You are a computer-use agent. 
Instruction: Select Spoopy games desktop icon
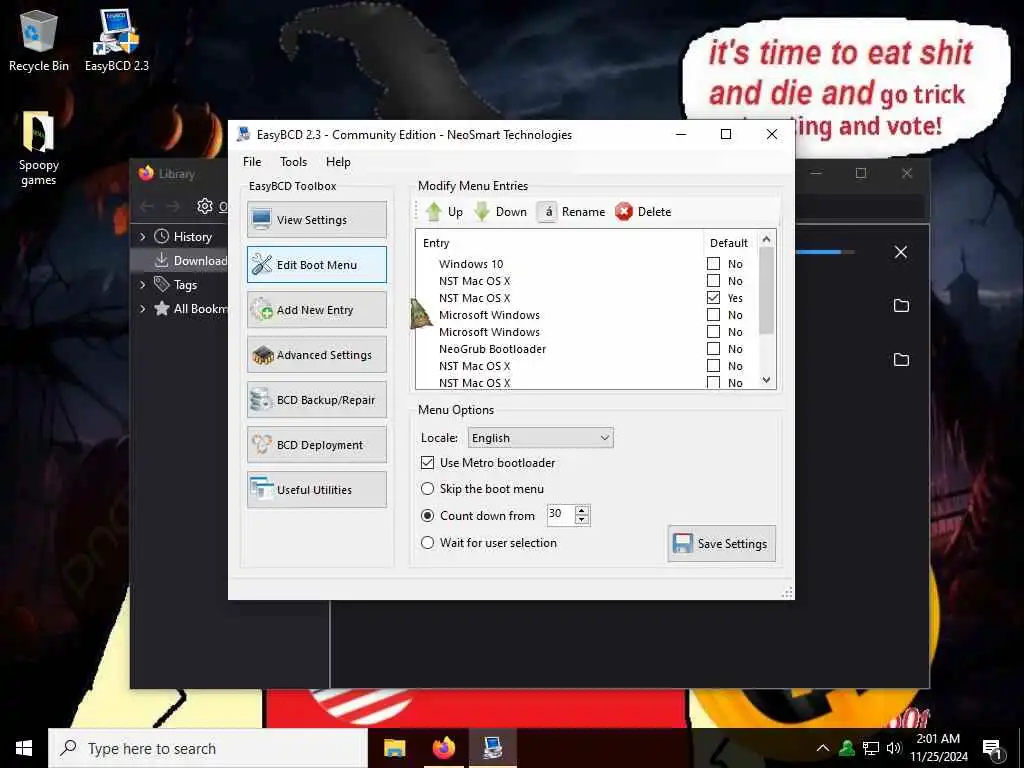tap(39, 149)
